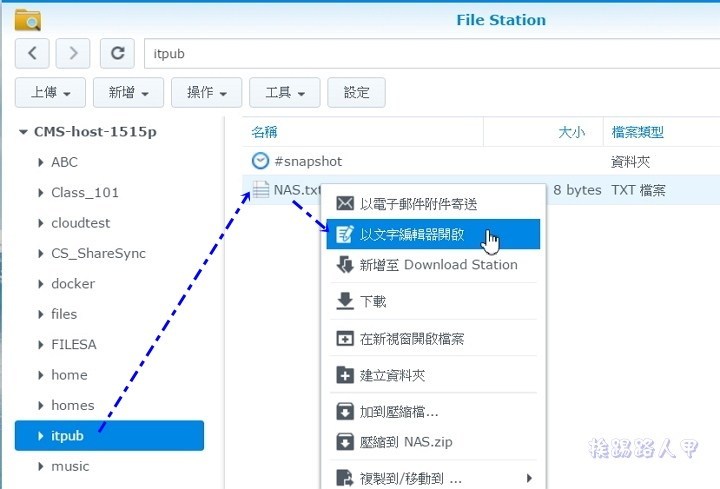Select the ABC folder in tree

click(64, 162)
